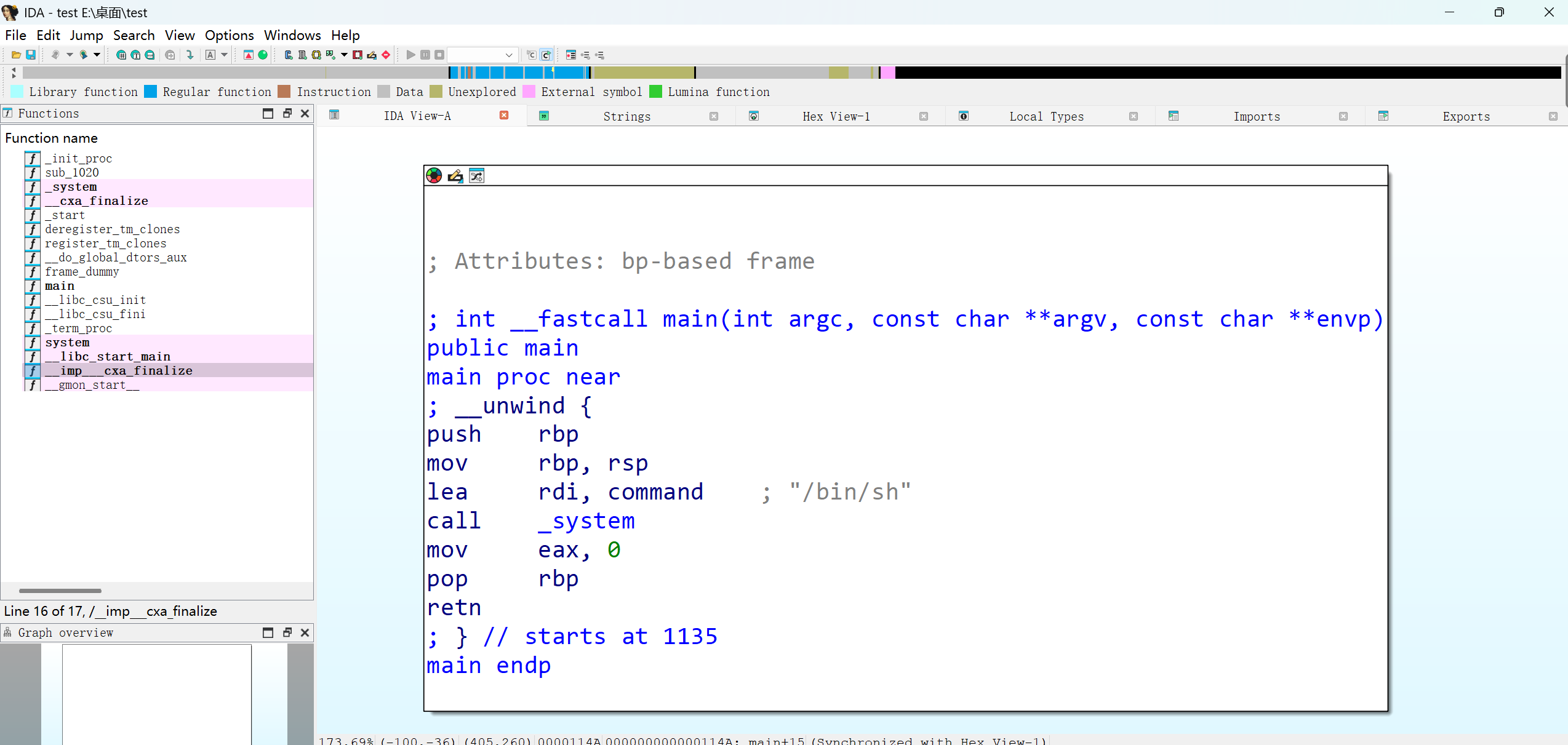Viewport: 1568px width, 745px height.
Task: Select the main function in list
Action: pyautogui.click(x=60, y=286)
